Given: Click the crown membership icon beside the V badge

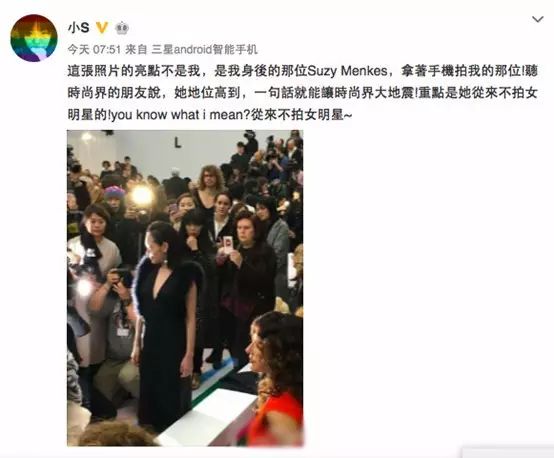Looking at the screenshot, I should [x=122, y=28].
